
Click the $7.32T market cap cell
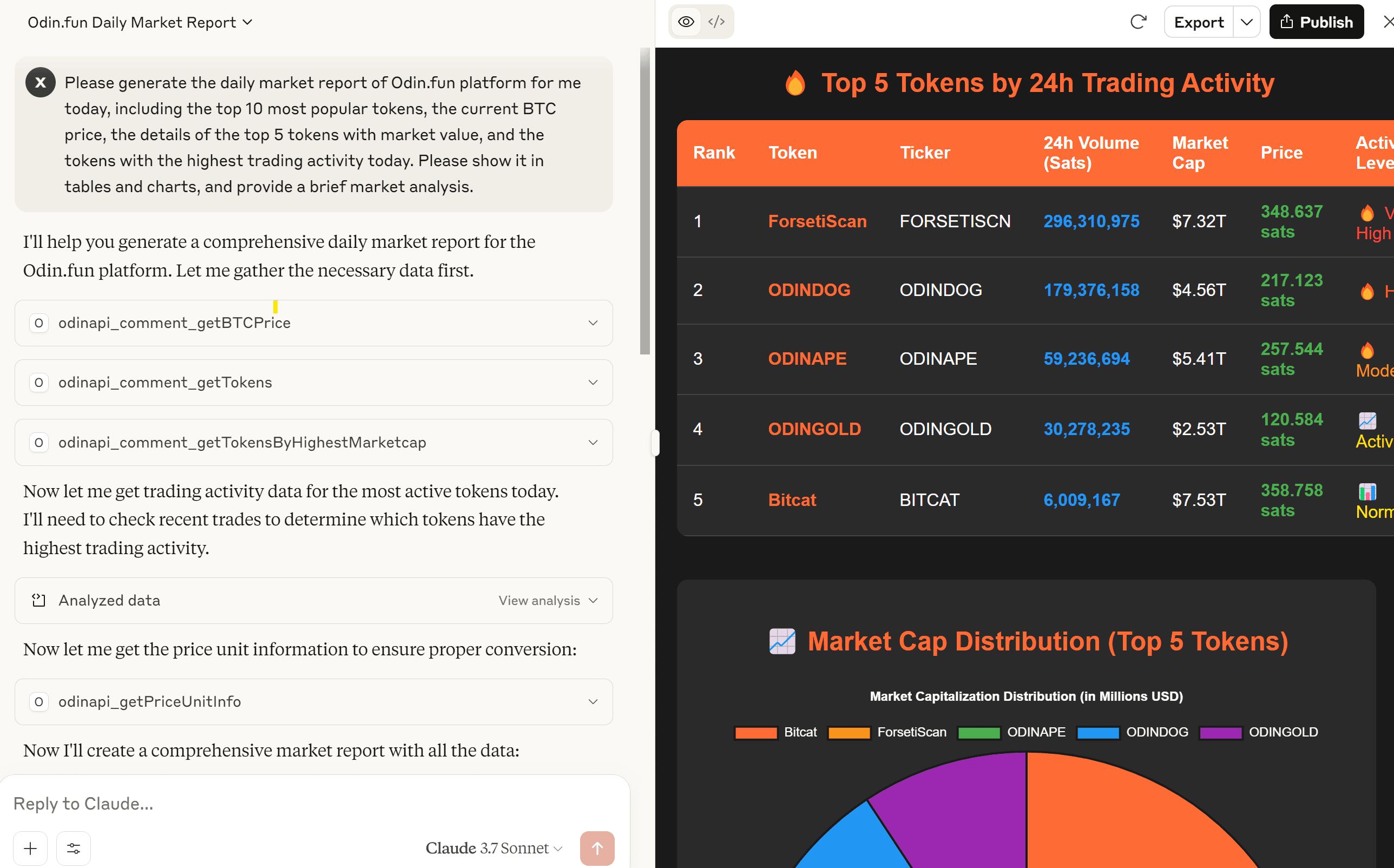1198,221
